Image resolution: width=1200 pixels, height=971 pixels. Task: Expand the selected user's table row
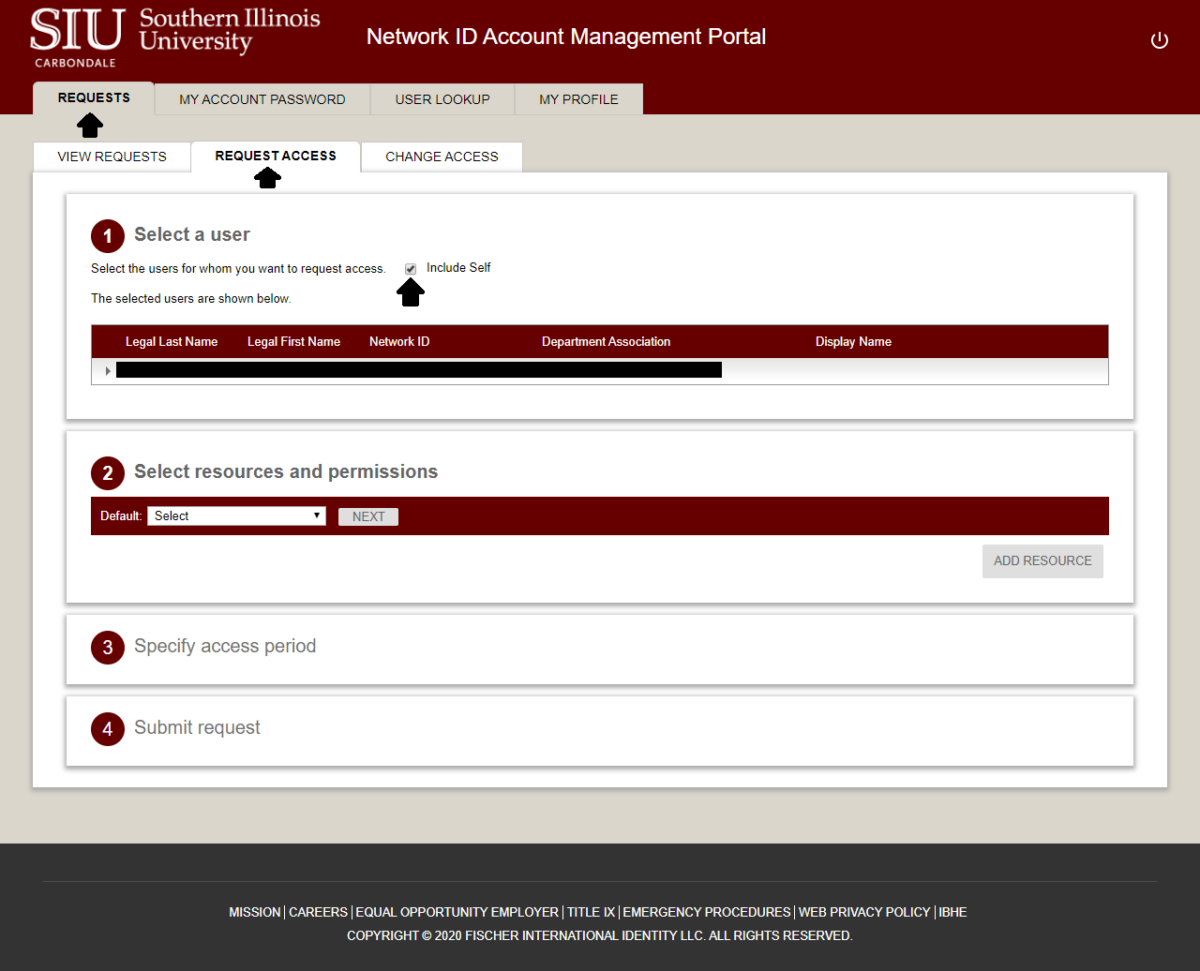point(107,370)
